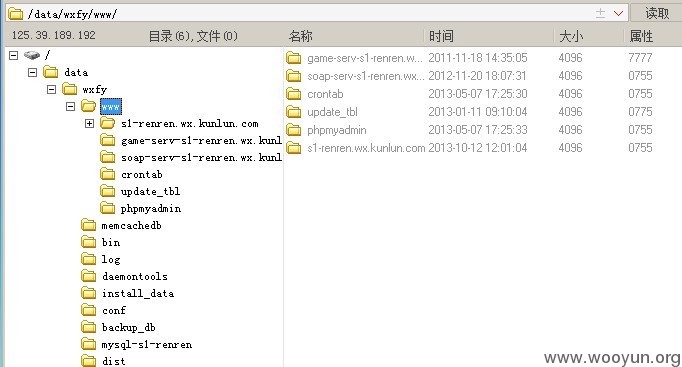Select update_tbl folder in tree

coord(150,191)
